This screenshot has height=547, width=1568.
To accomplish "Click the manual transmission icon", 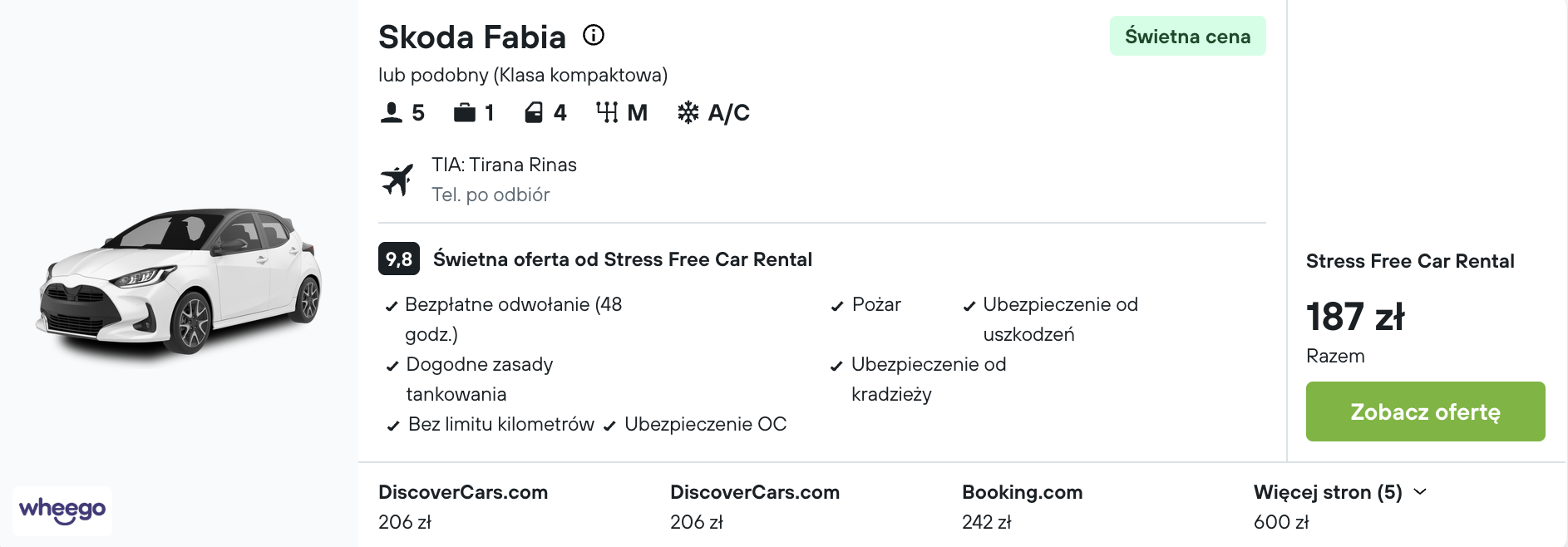I will pyautogui.click(x=607, y=112).
